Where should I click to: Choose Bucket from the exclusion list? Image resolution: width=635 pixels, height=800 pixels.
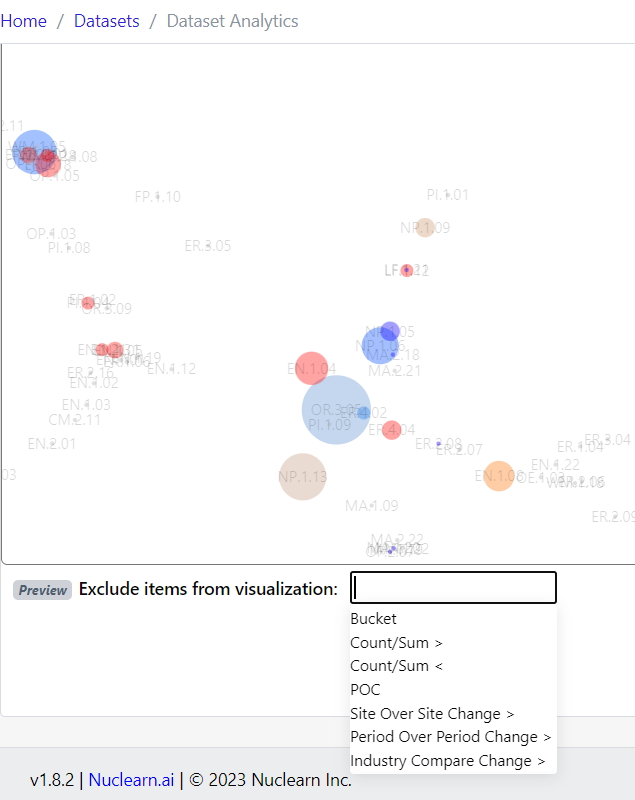[x=373, y=618]
